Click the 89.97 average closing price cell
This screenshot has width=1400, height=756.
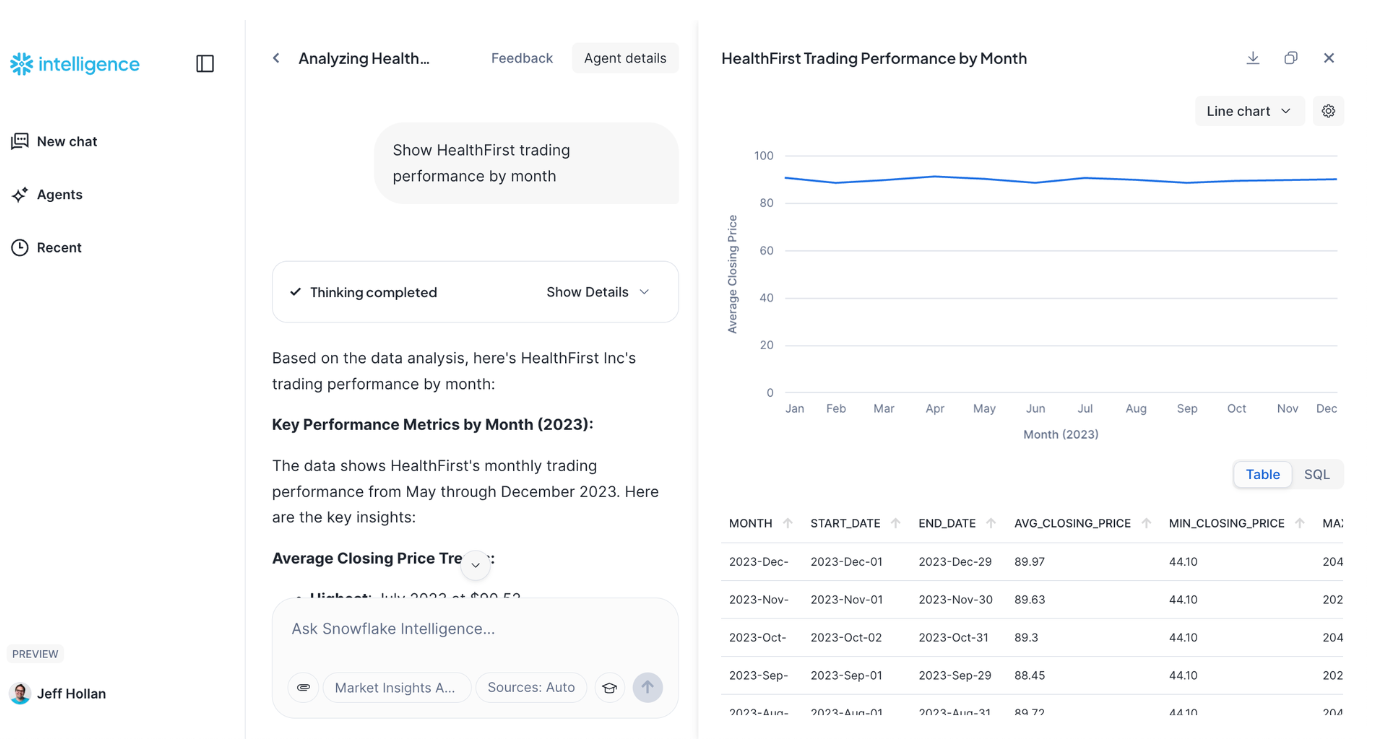click(x=1030, y=562)
